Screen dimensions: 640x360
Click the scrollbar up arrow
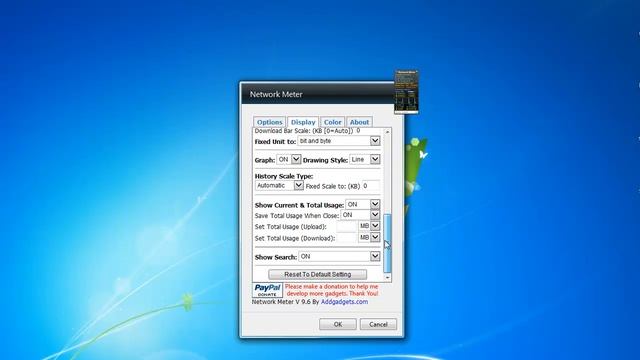(387, 132)
